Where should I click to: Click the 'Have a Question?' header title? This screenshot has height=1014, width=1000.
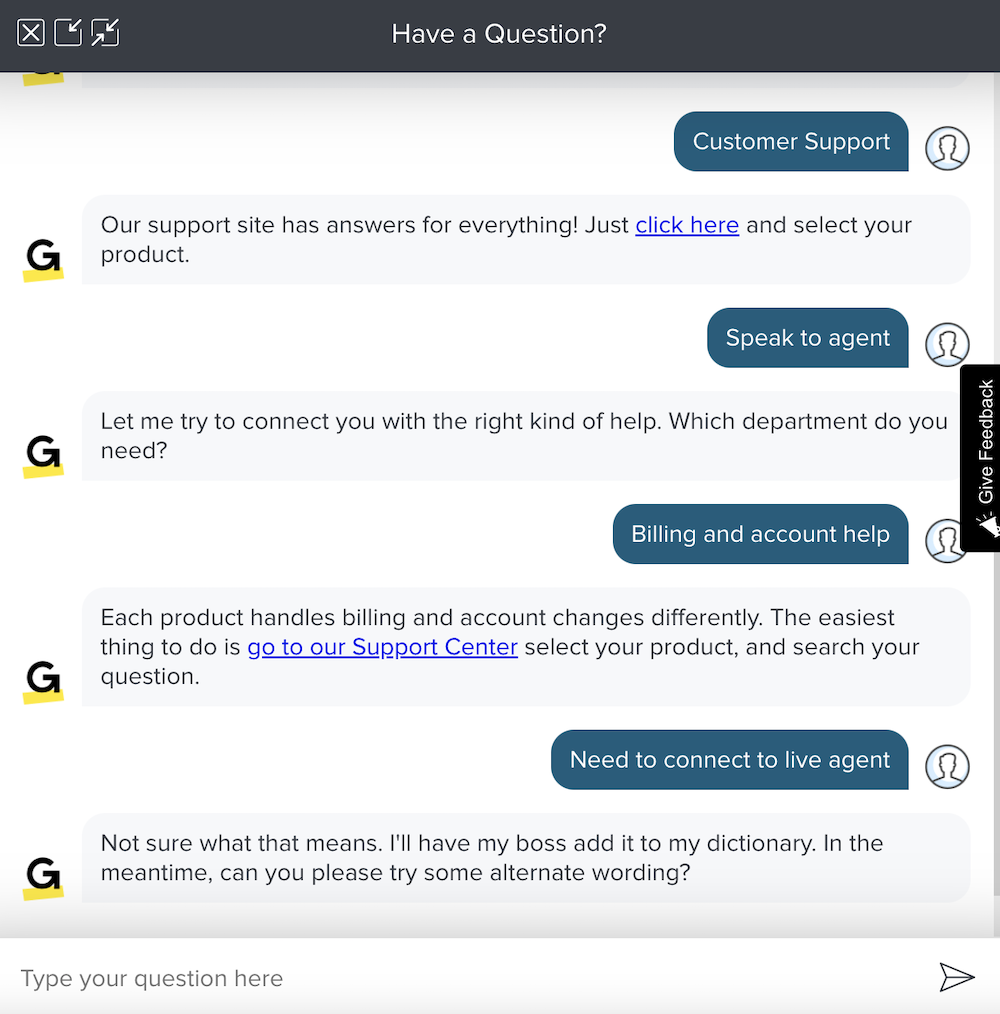point(499,34)
